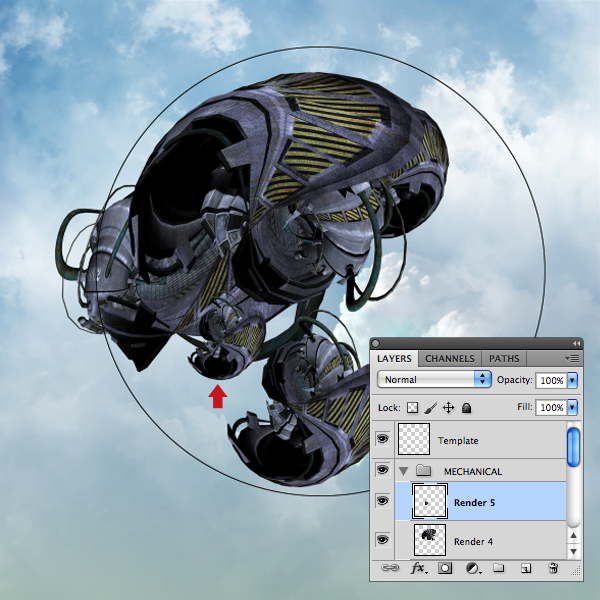Open the Layers panel options menu
The image size is (600, 600).
(x=572, y=359)
